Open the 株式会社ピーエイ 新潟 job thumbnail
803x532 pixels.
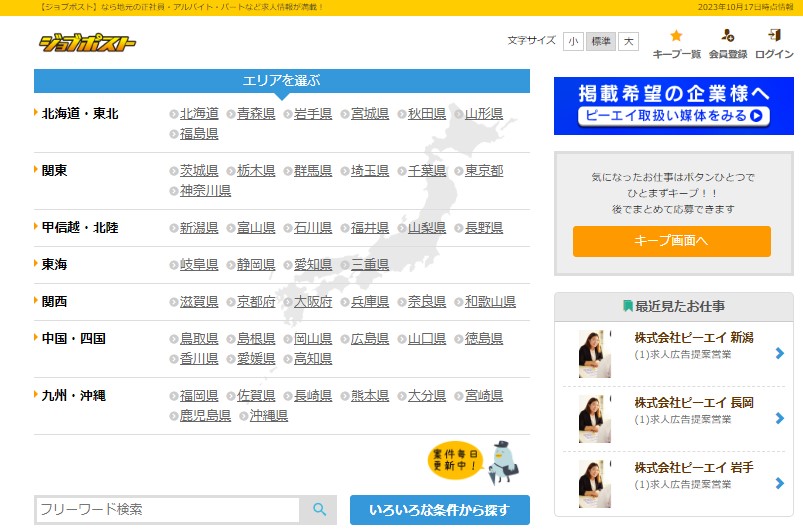[x=595, y=354]
